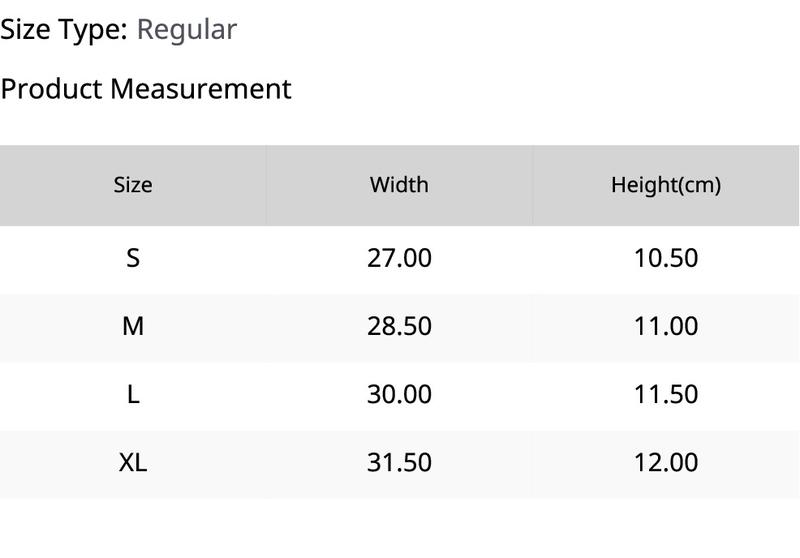
Task: Click the 27.00 width value
Action: [399, 258]
